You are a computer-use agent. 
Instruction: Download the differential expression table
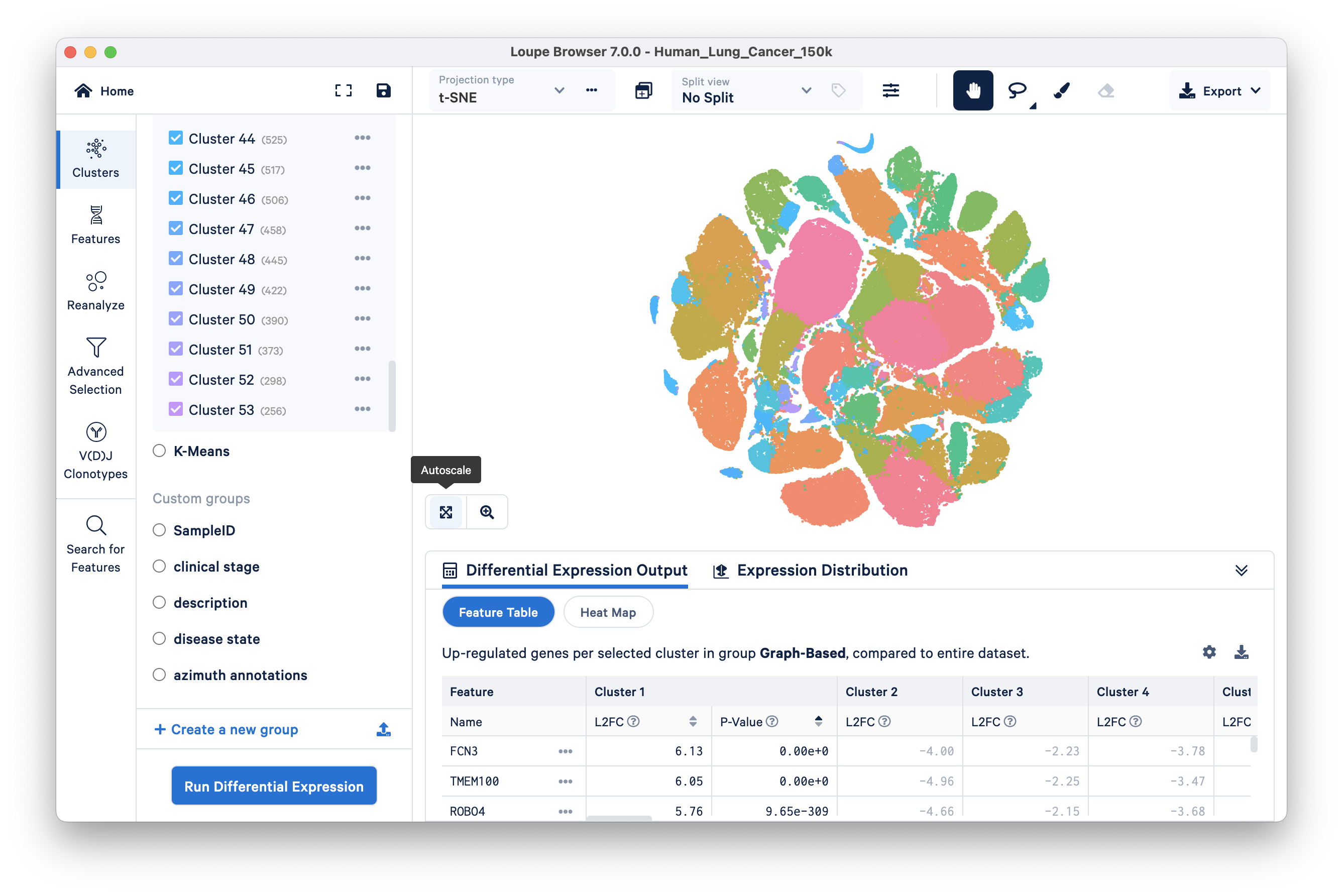1241,652
